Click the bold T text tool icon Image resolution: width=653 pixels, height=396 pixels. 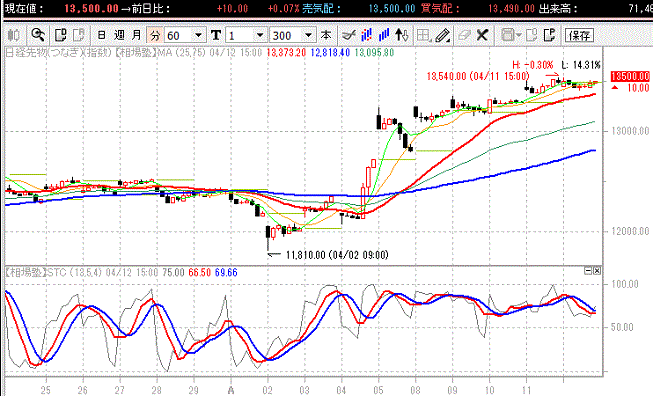(216, 35)
